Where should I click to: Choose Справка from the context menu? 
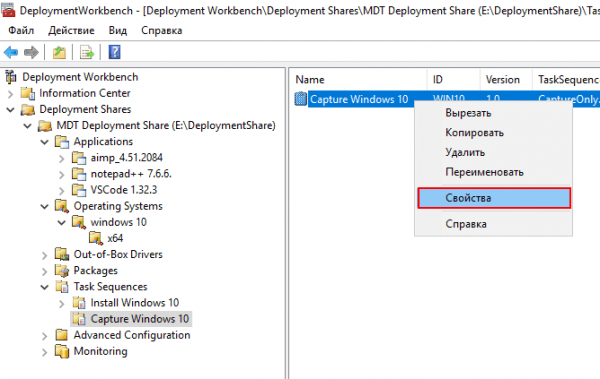point(494,224)
